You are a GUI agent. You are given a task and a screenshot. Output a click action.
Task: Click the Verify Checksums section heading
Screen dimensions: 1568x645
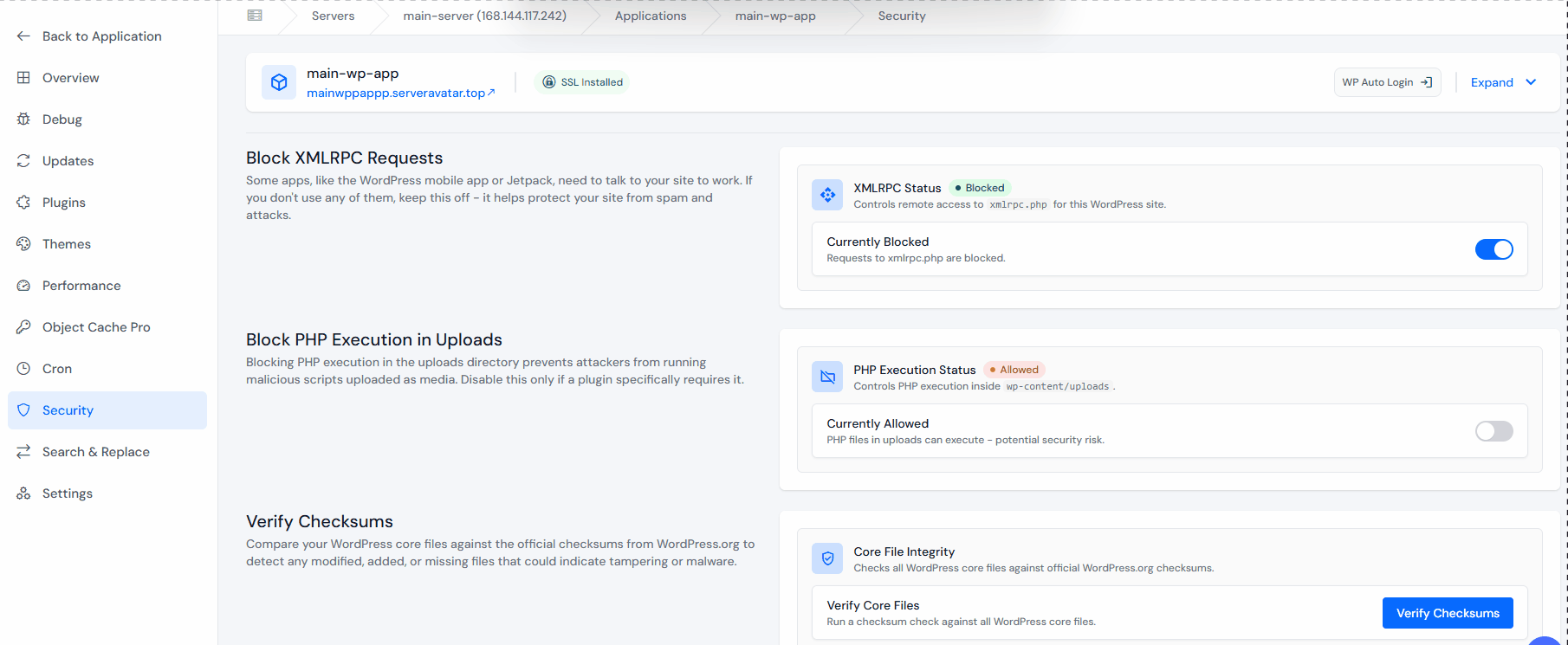[320, 521]
